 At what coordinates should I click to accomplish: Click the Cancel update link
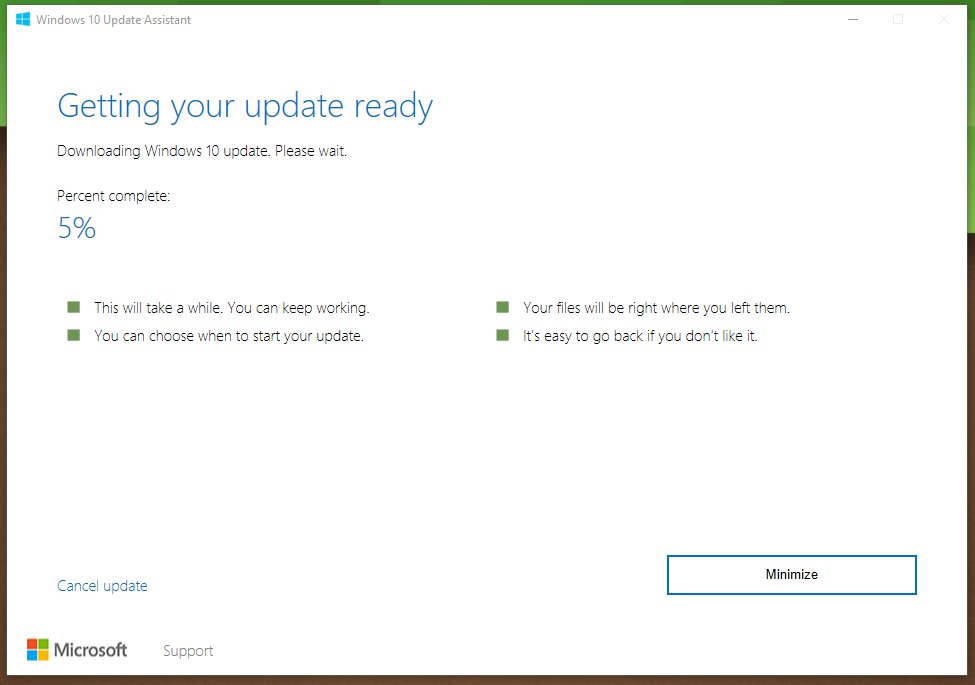coord(102,586)
